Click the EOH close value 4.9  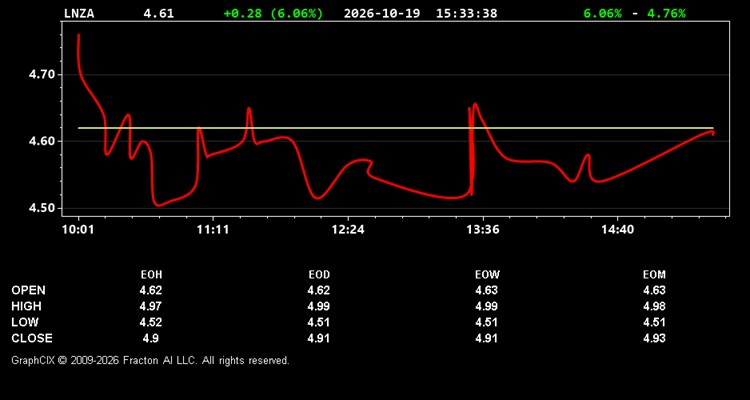coord(151,338)
